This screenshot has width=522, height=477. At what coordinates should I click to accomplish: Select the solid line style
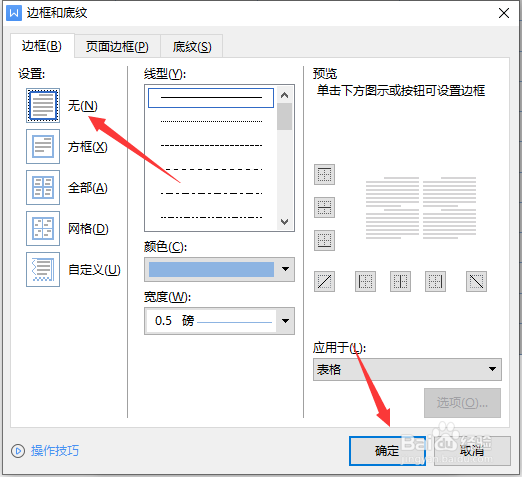coord(211,98)
